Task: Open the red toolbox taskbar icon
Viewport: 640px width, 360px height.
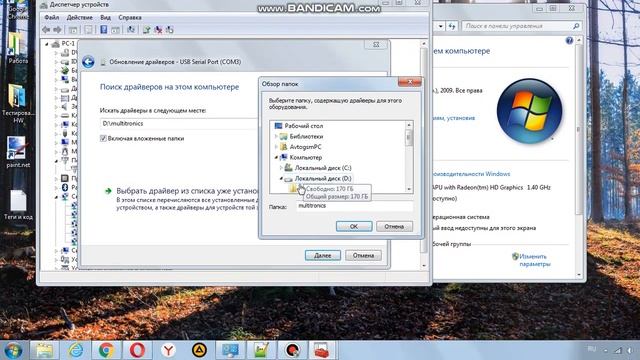Action: pyautogui.click(x=322, y=350)
